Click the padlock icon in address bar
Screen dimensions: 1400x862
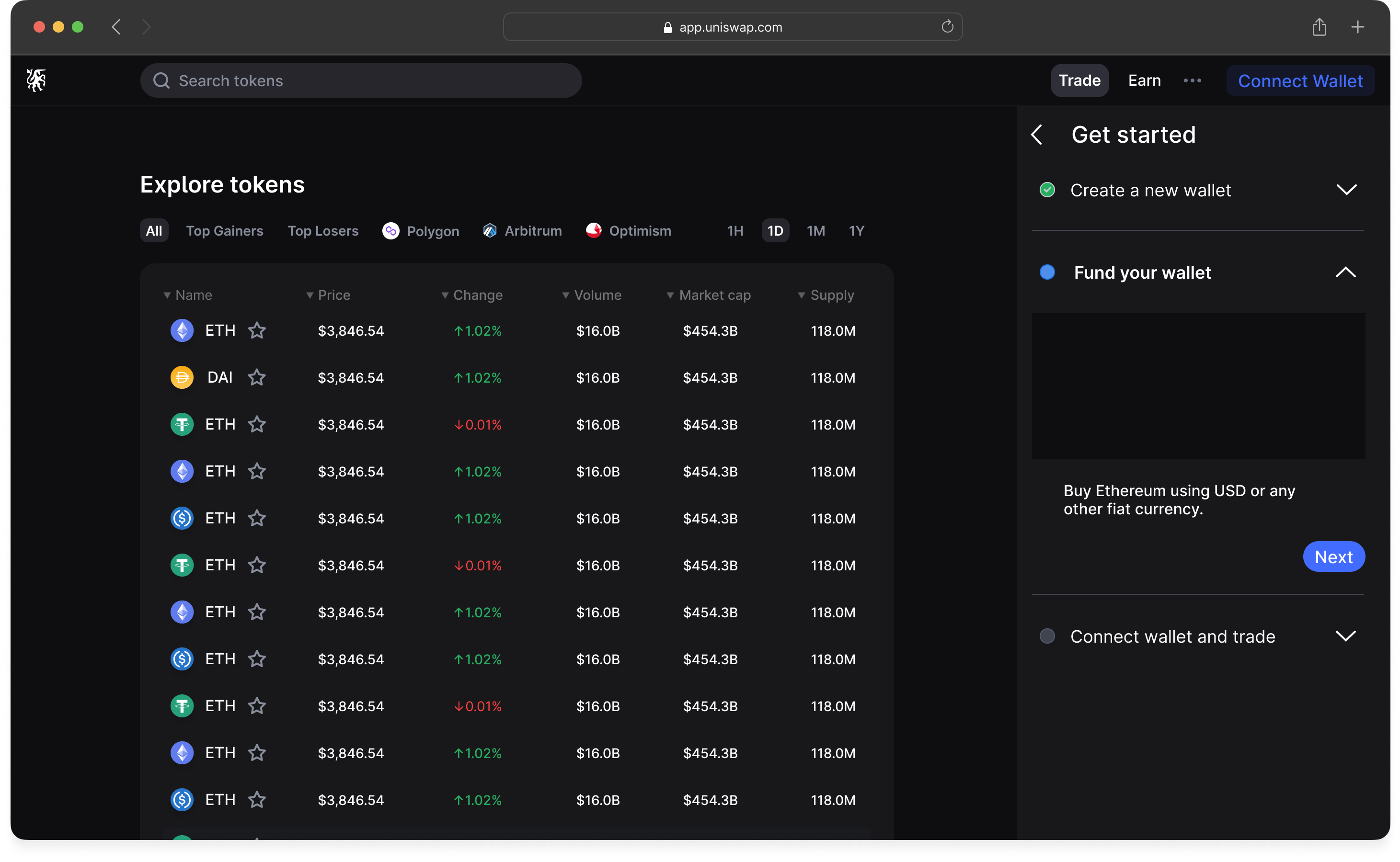tap(668, 27)
